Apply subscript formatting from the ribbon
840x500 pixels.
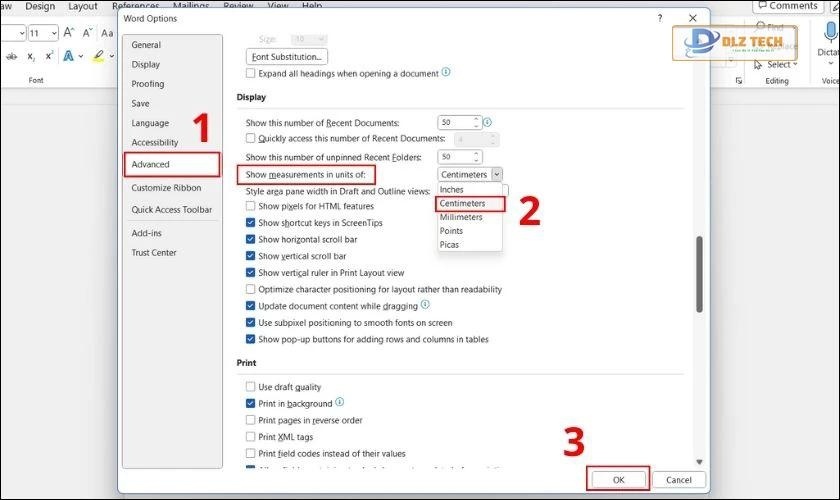[32, 58]
